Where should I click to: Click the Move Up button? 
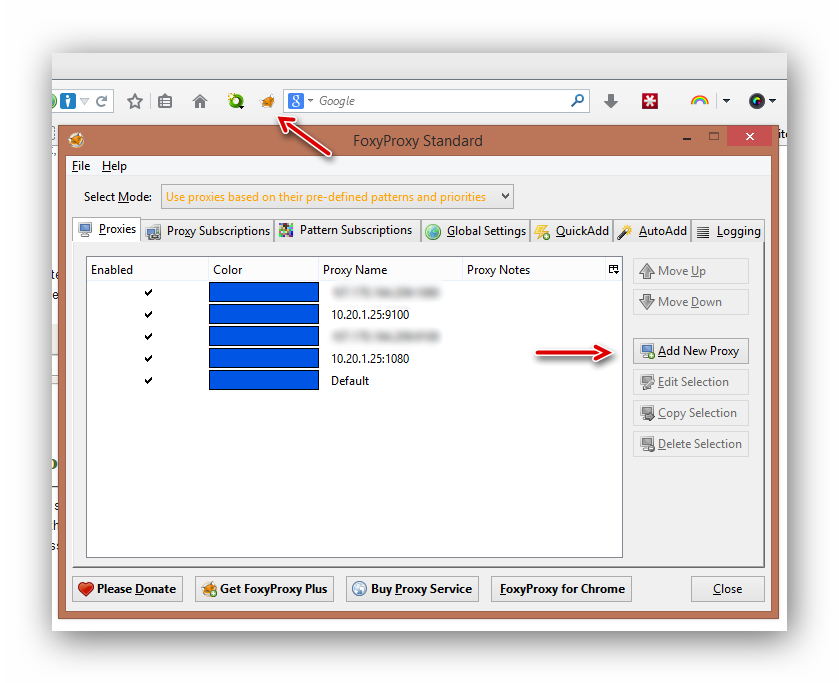point(691,271)
